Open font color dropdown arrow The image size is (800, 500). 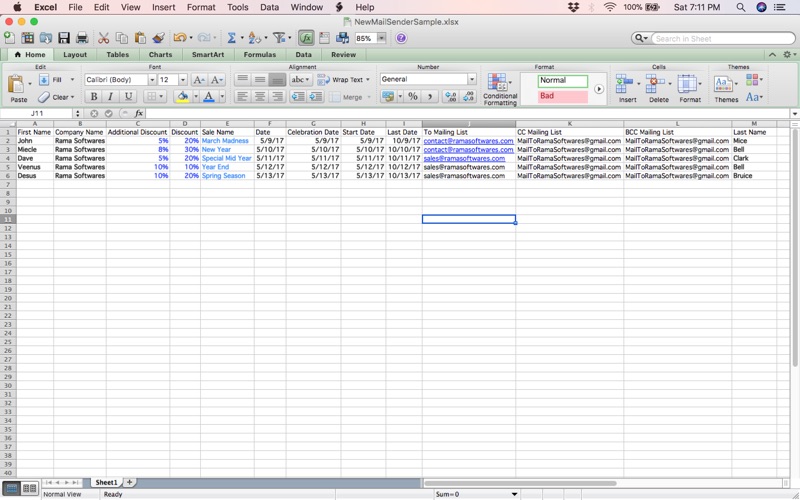pyautogui.click(x=222, y=96)
